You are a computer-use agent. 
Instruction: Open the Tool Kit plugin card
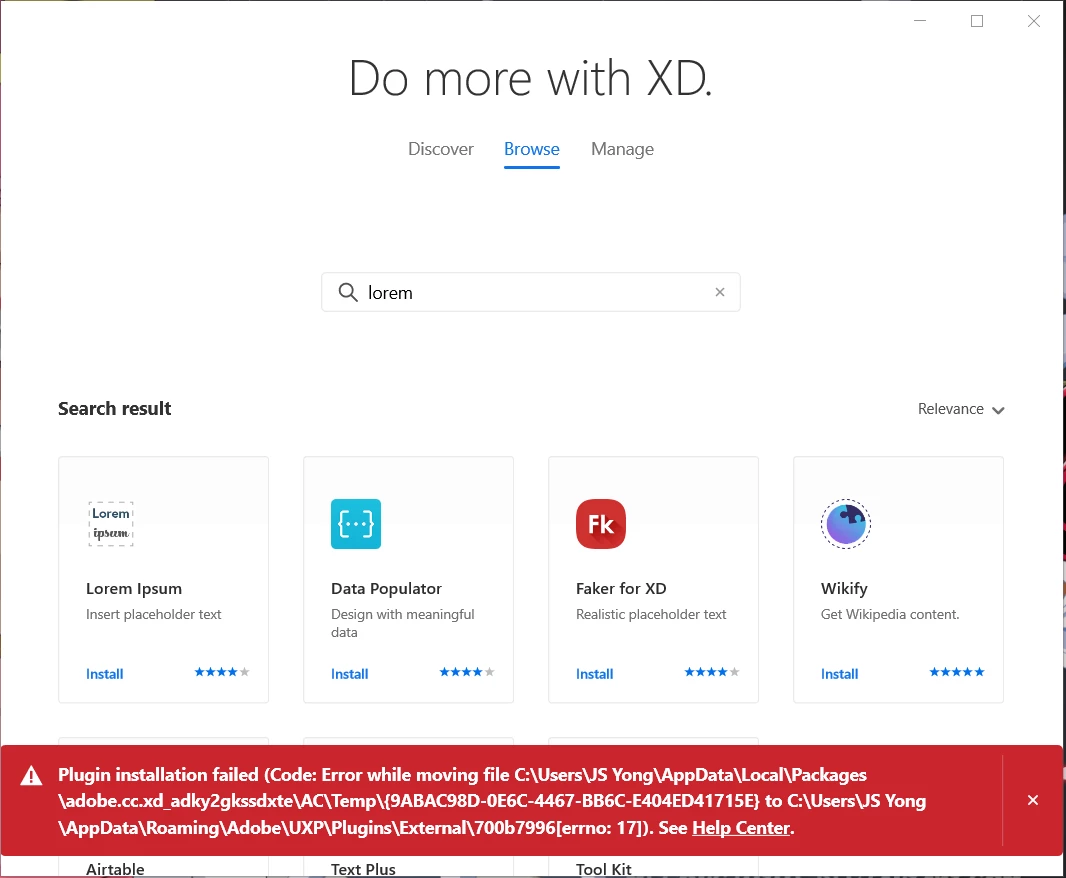[604, 868]
